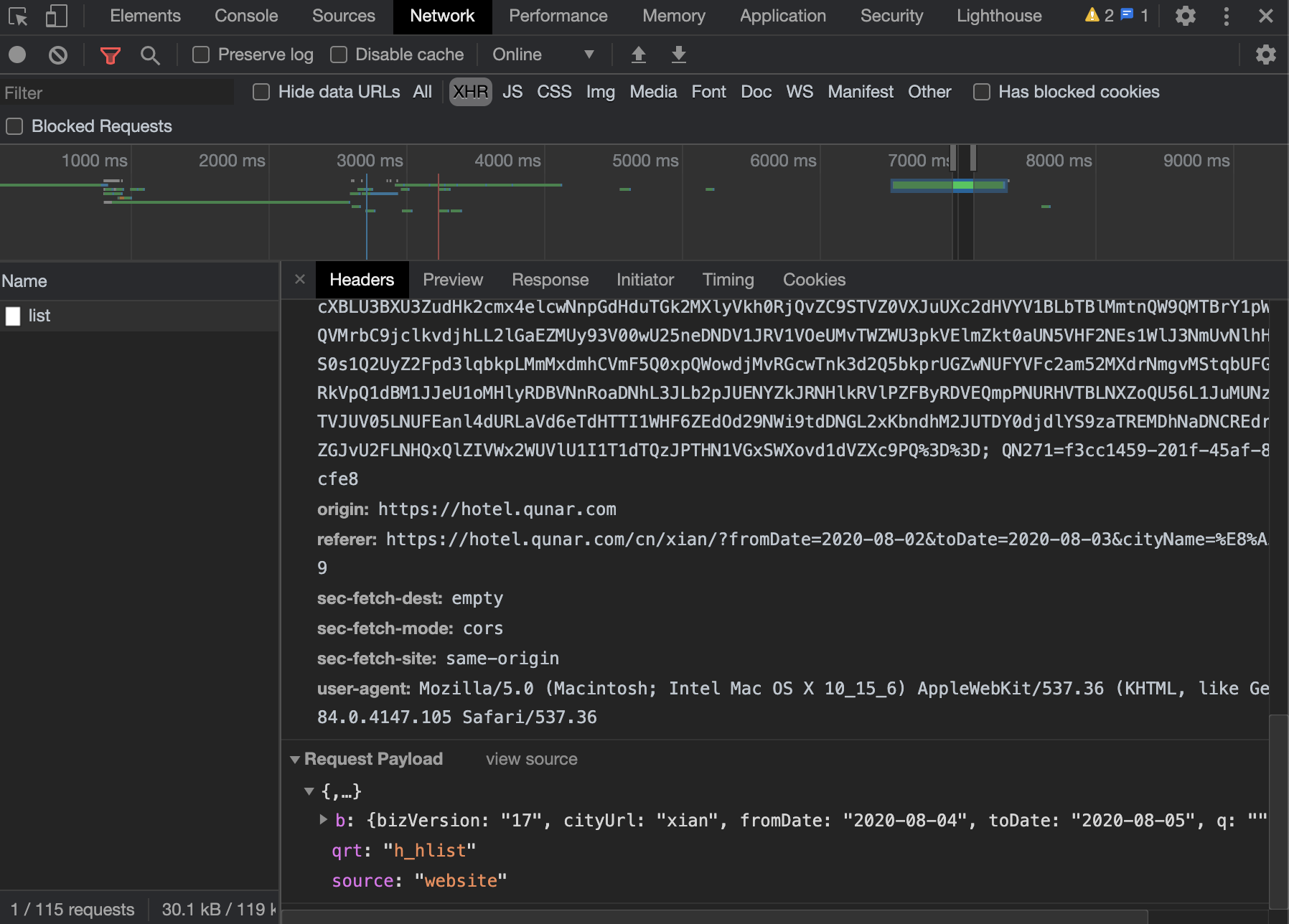1289x924 pixels.
Task: Open the Initiator tab of the request
Action: coord(644,280)
